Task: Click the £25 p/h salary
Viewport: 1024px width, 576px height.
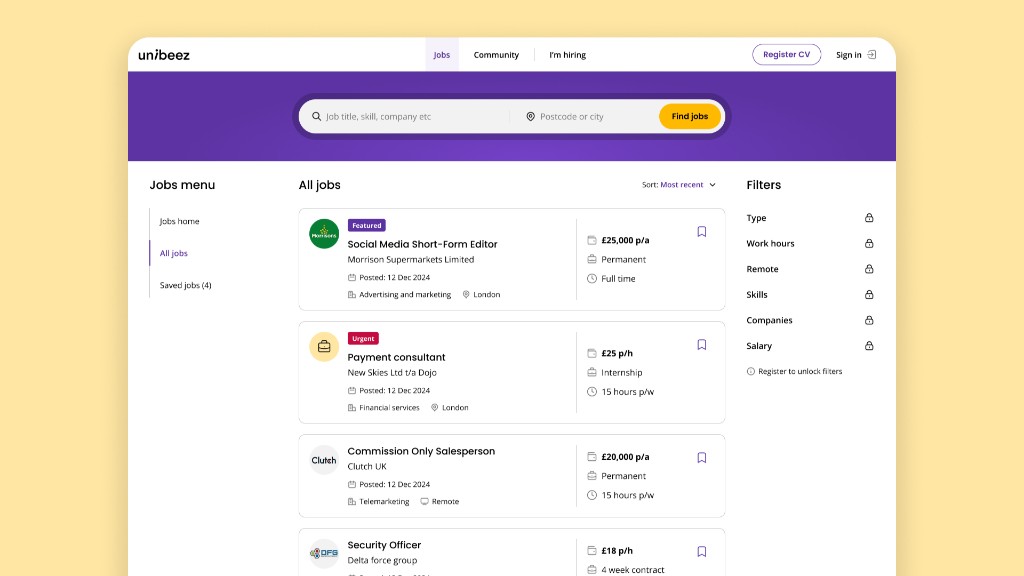Action: tap(617, 353)
